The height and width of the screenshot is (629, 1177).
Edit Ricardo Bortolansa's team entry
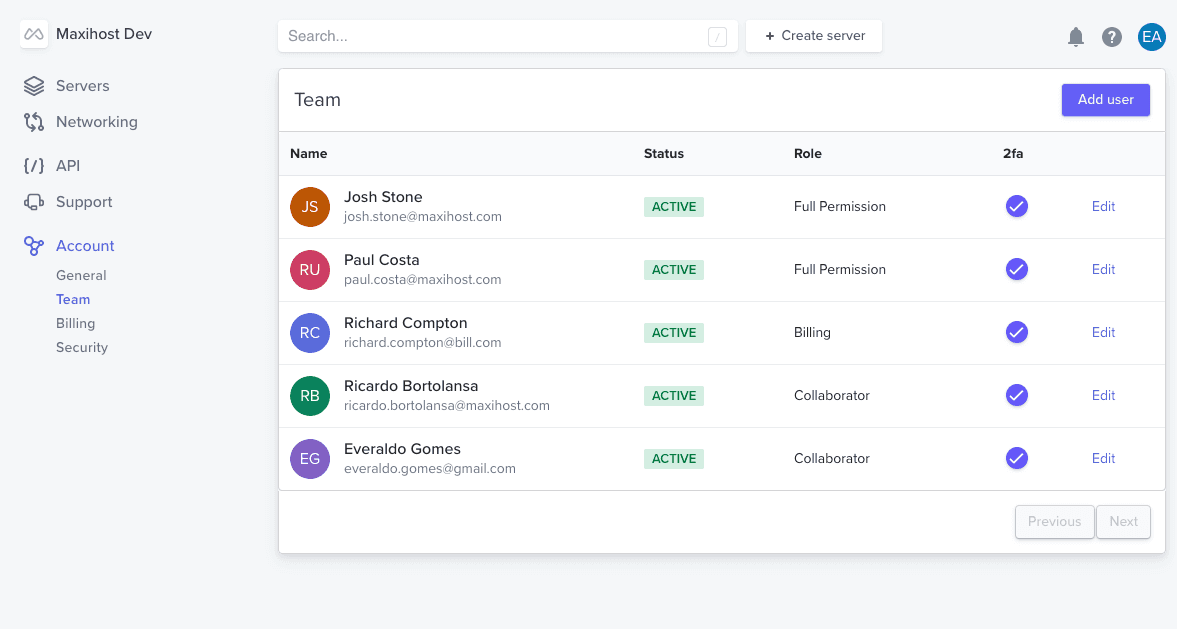pyautogui.click(x=1103, y=395)
